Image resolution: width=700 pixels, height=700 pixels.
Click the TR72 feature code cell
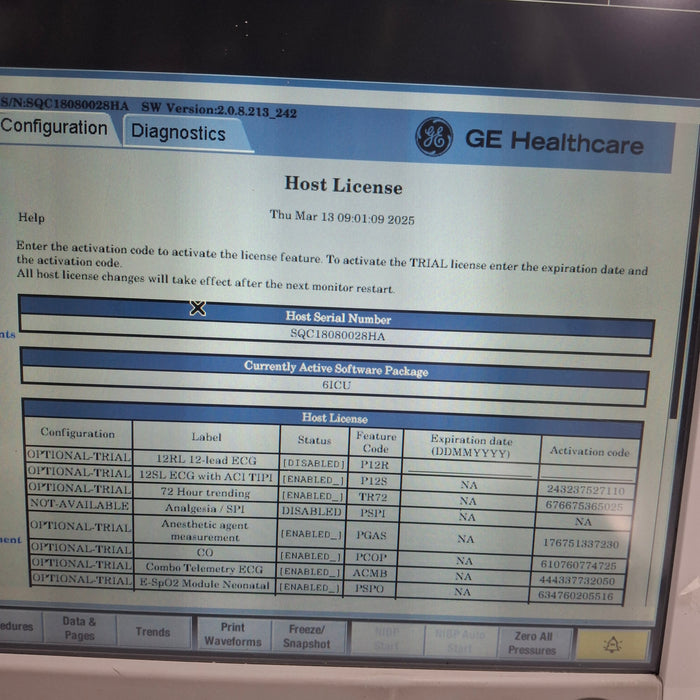click(x=373, y=497)
